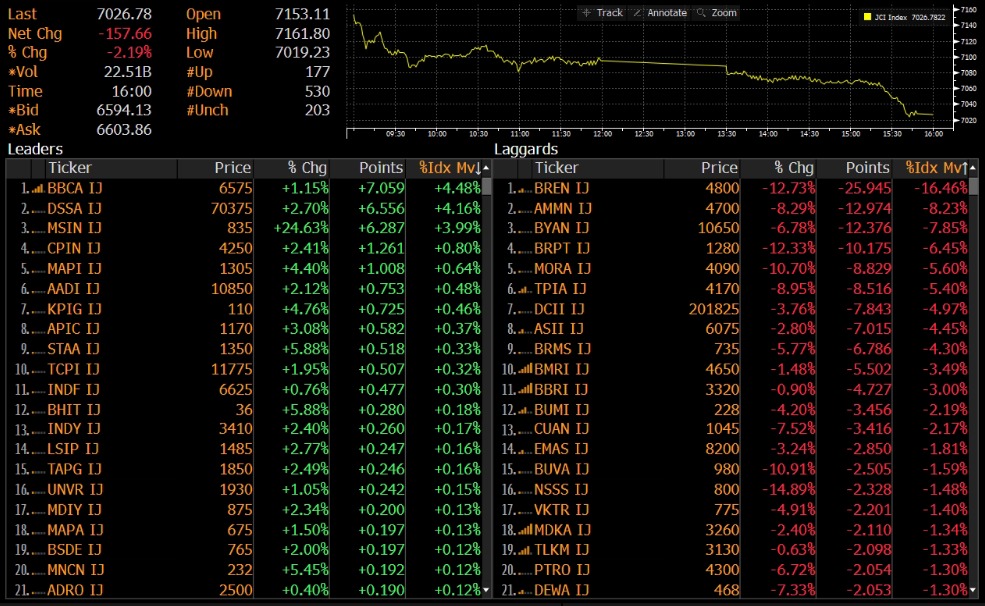Viewport: 985px width, 606px height.
Task: Click the bar-chart icon beside TLKM IJ
Action: pyautogui.click(x=525, y=550)
